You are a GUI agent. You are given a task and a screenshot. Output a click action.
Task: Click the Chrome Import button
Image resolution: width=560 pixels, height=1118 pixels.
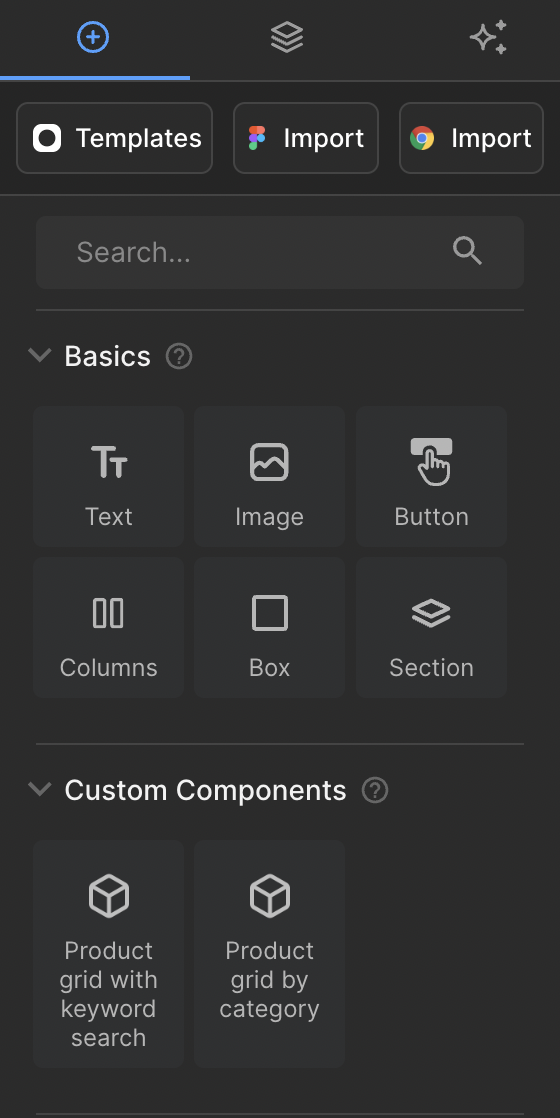[x=471, y=138]
